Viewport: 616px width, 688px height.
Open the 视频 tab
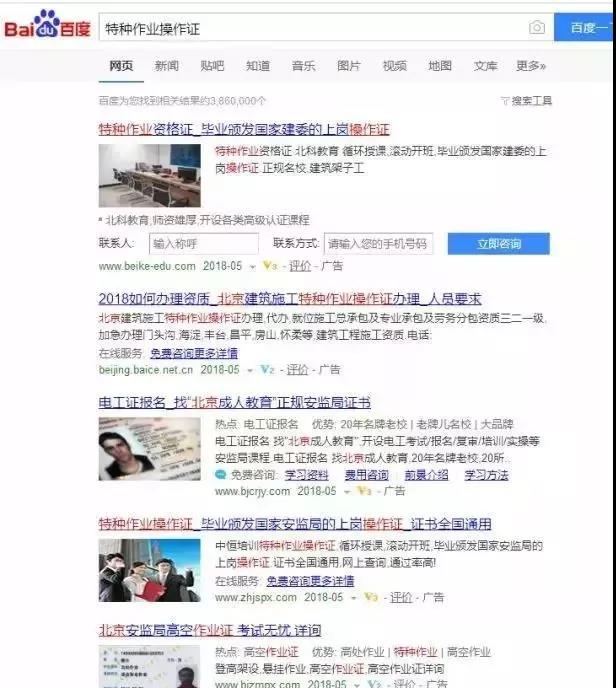tap(394, 66)
